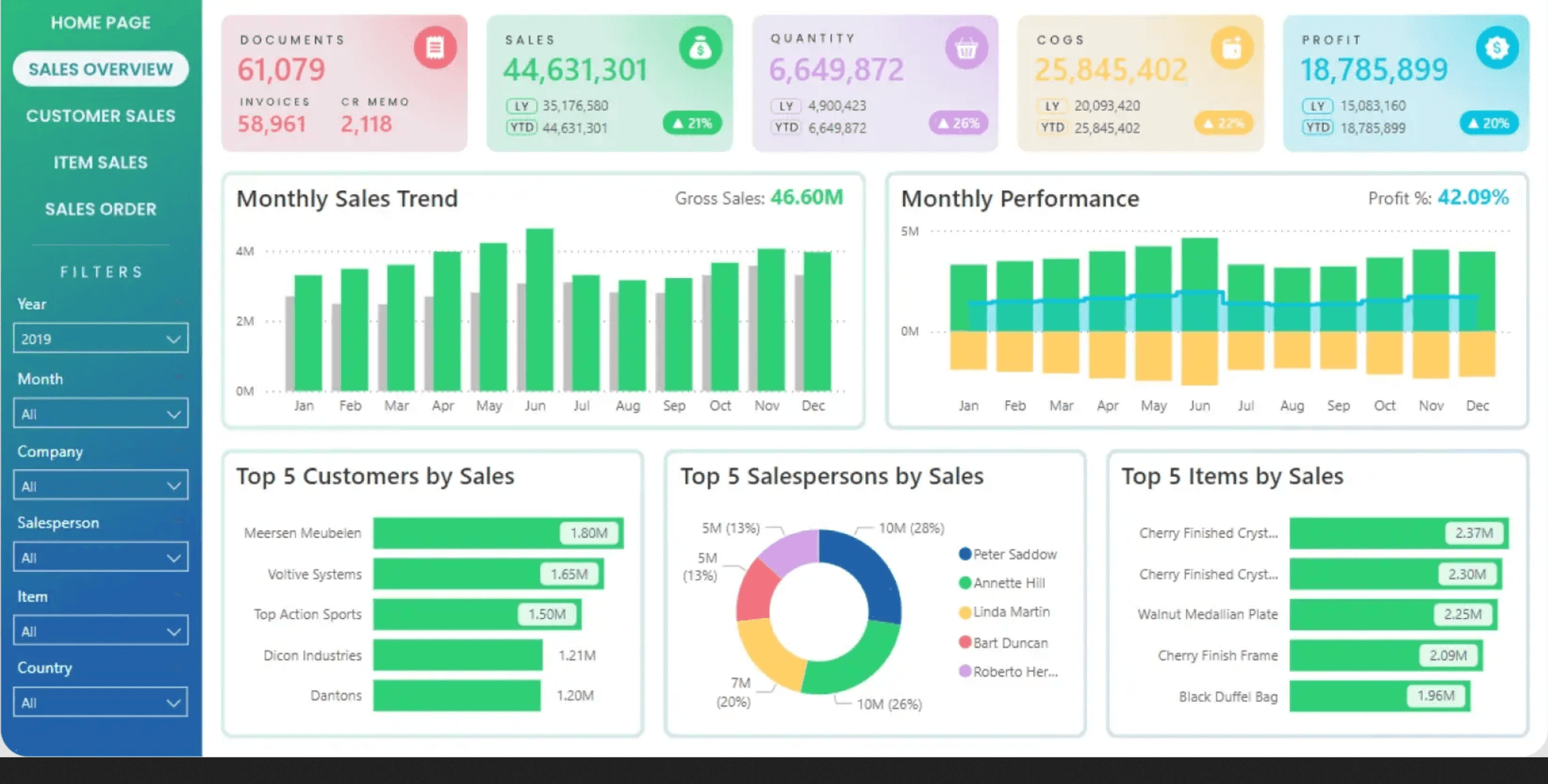Viewport: 1548px width, 784px height.
Task: Click Top Action Sports bar 1.50M
Action: 477,614
